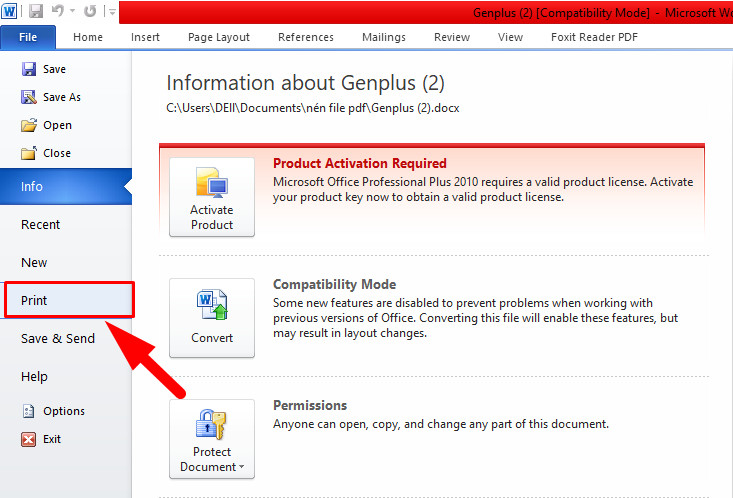Open the Save & Send section
This screenshot has height=498, width=733.
58,338
